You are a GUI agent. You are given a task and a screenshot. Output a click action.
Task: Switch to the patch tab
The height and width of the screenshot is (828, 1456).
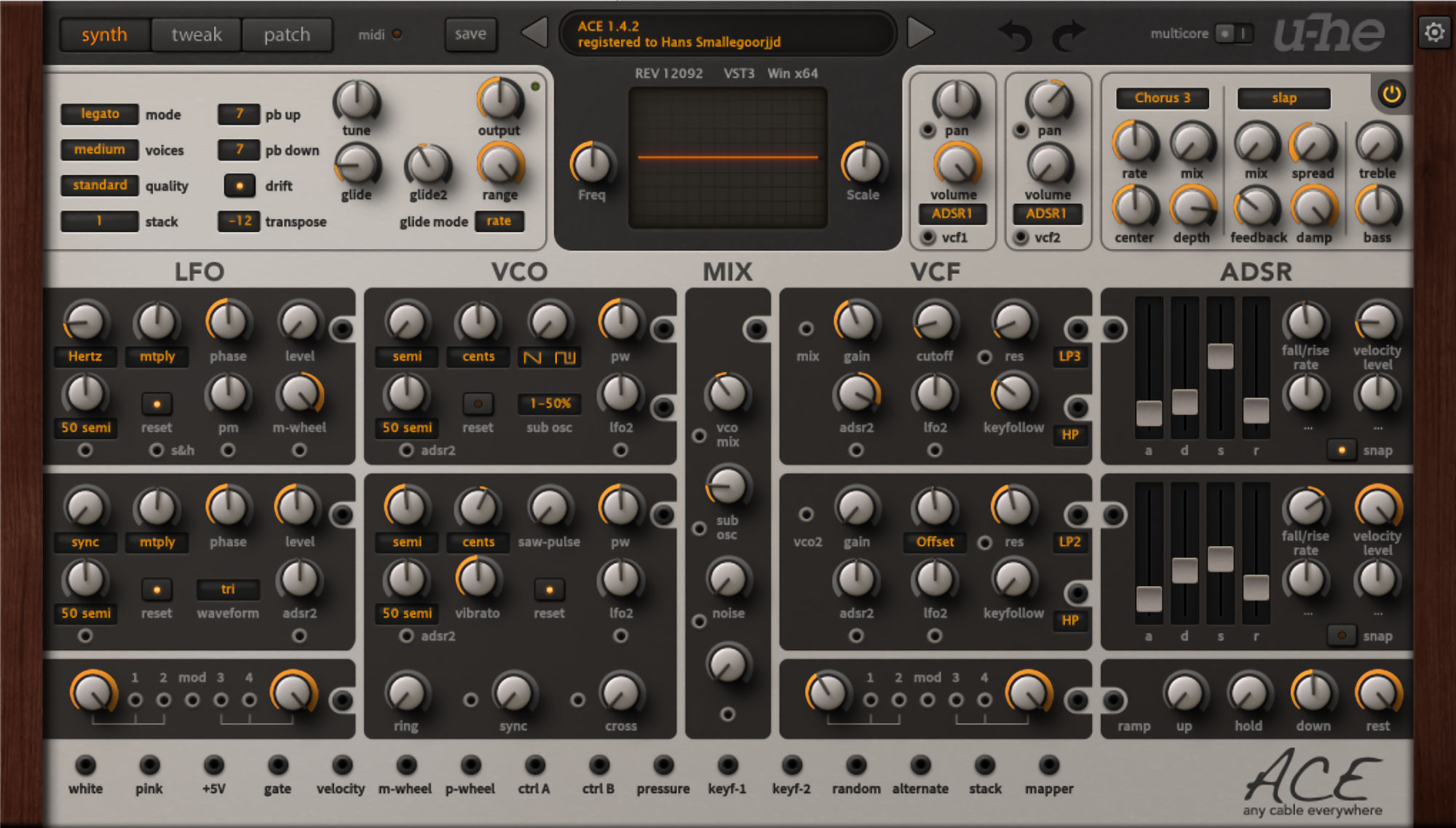click(x=287, y=34)
